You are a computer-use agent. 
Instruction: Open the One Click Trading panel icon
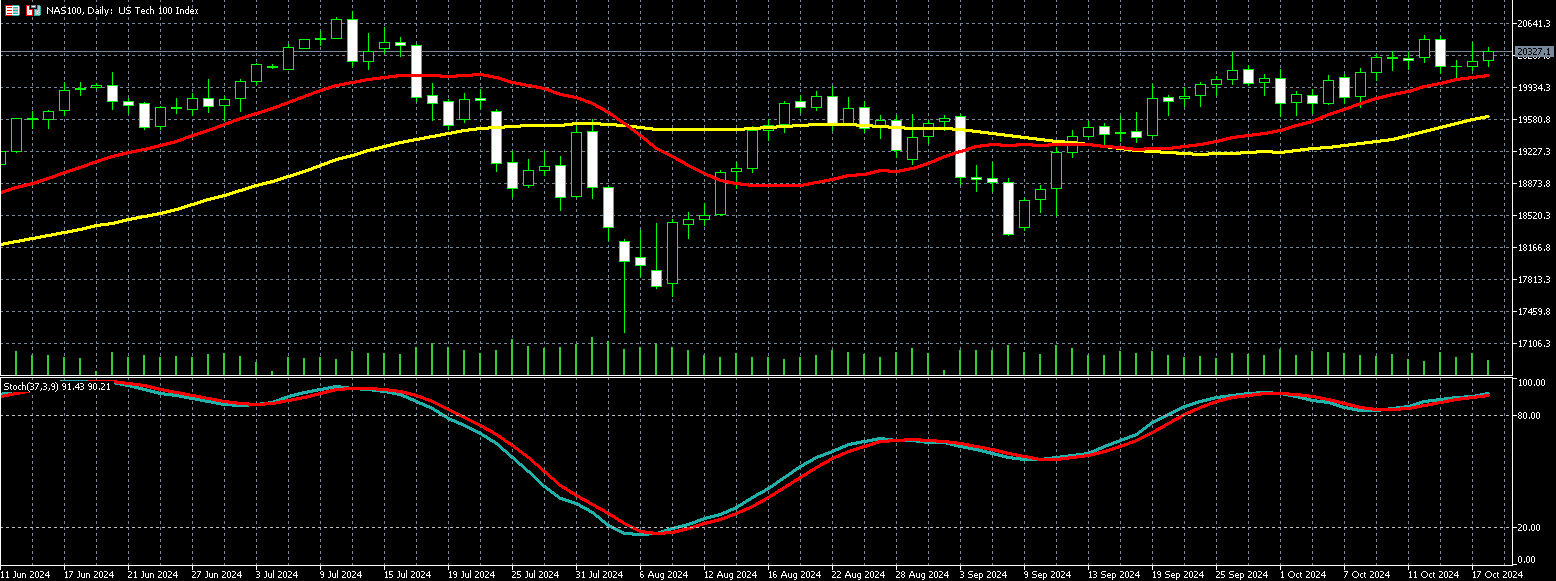pos(12,10)
